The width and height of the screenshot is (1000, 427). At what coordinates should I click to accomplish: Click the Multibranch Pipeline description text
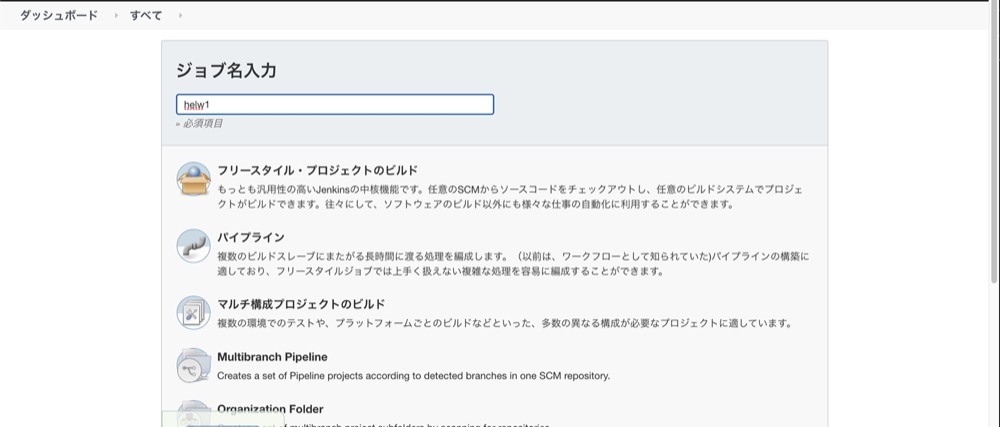click(413, 376)
